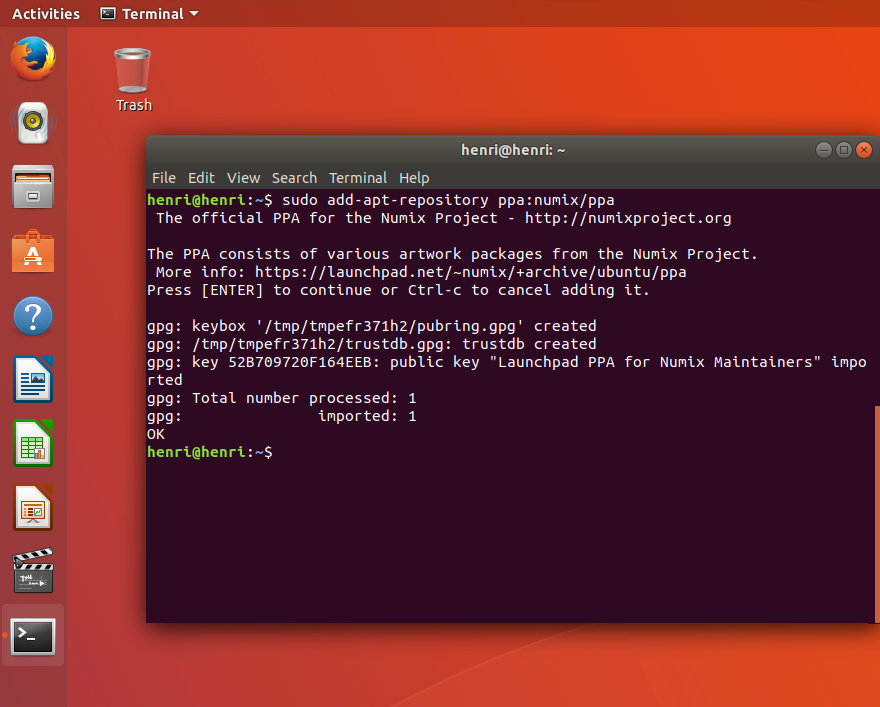
Task: Click the 'Total number processed: 1' line
Action: (282, 398)
